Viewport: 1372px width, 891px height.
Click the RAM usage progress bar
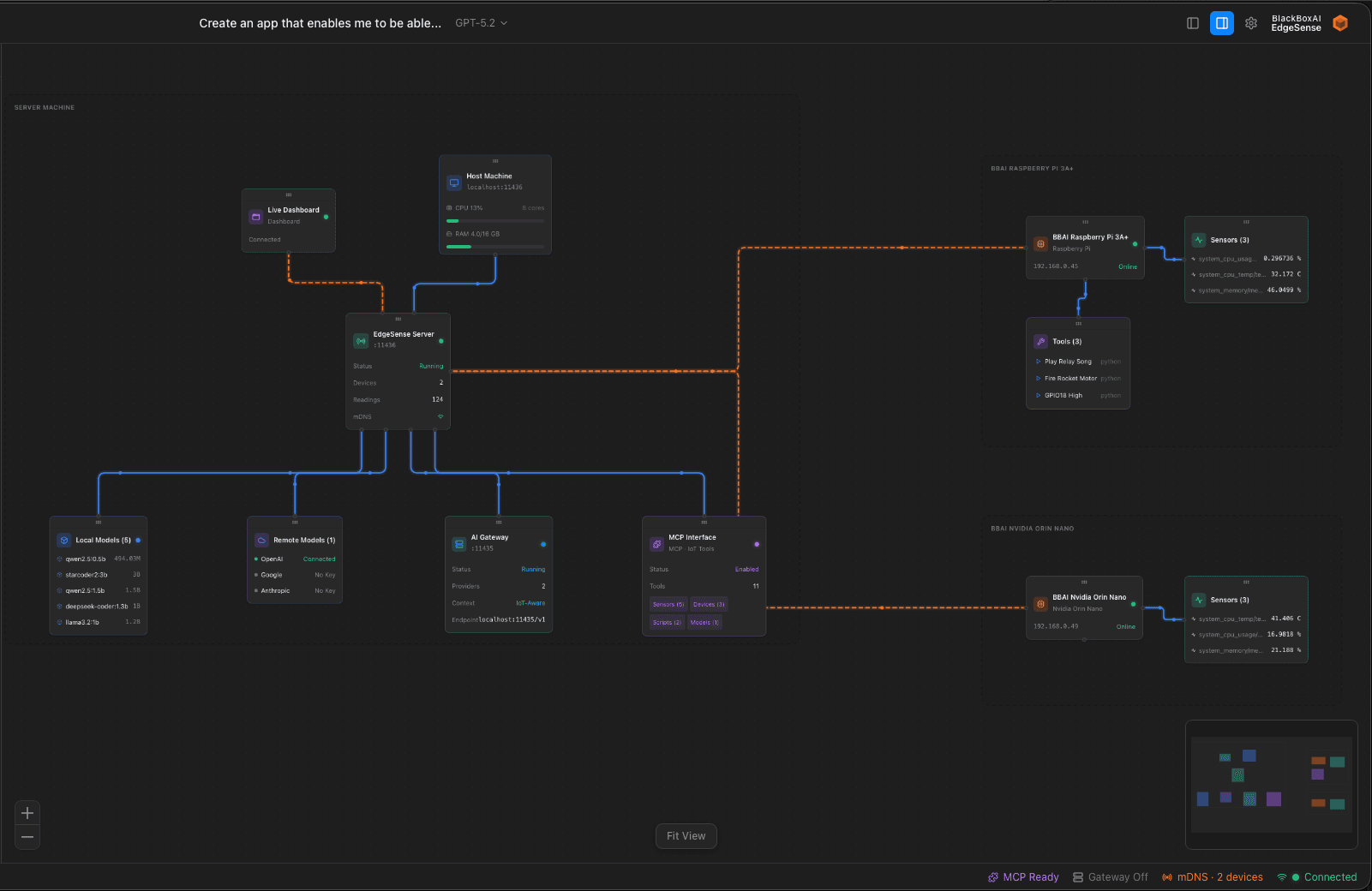[x=494, y=246]
